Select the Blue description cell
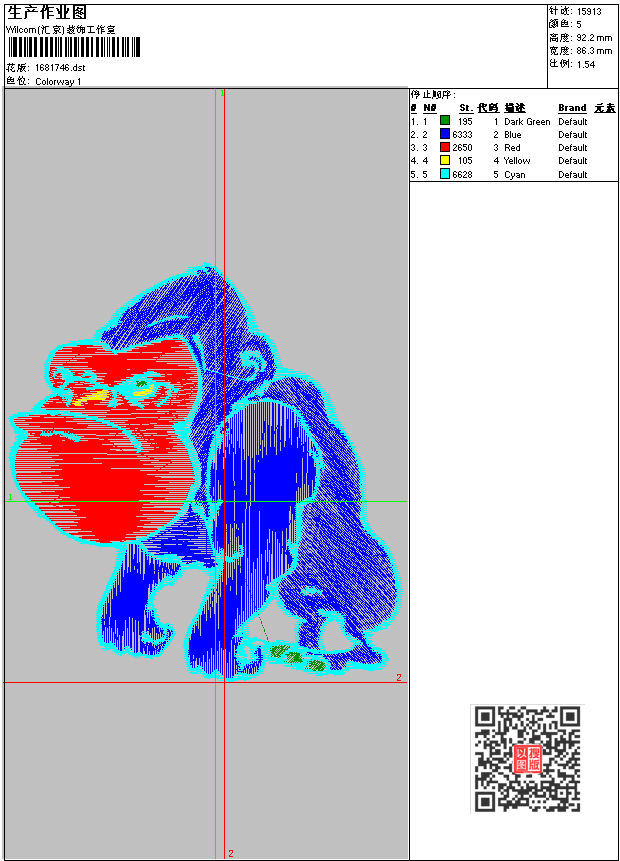 tap(513, 135)
